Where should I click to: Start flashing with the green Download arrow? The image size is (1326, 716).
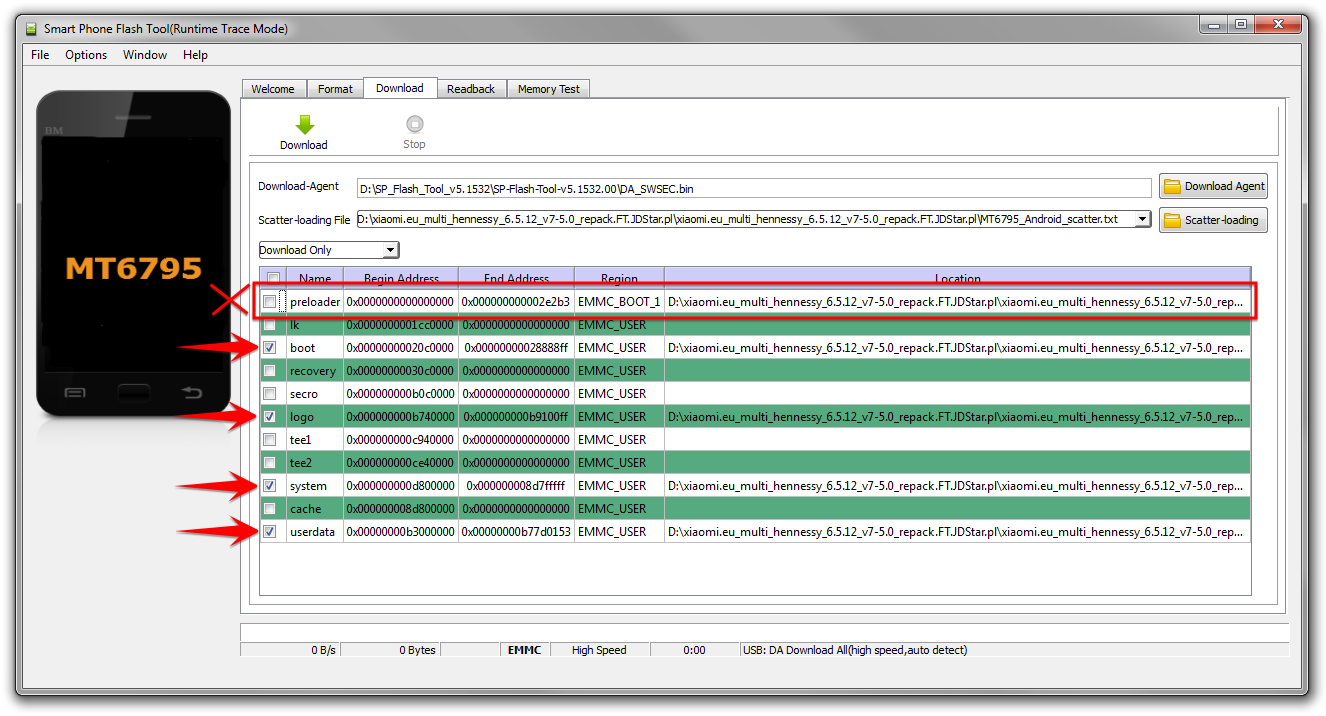pyautogui.click(x=305, y=125)
